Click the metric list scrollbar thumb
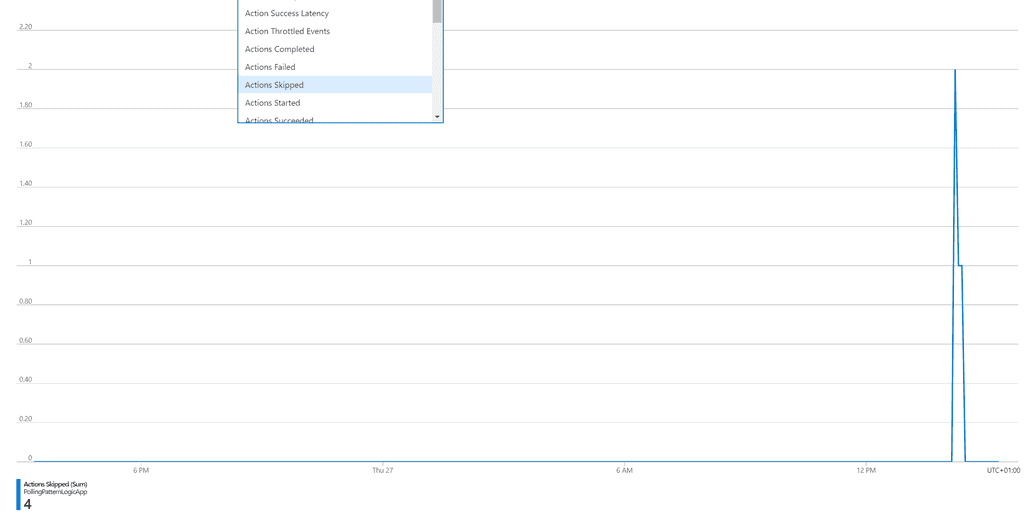The image size is (1024, 518). pyautogui.click(x=437, y=10)
